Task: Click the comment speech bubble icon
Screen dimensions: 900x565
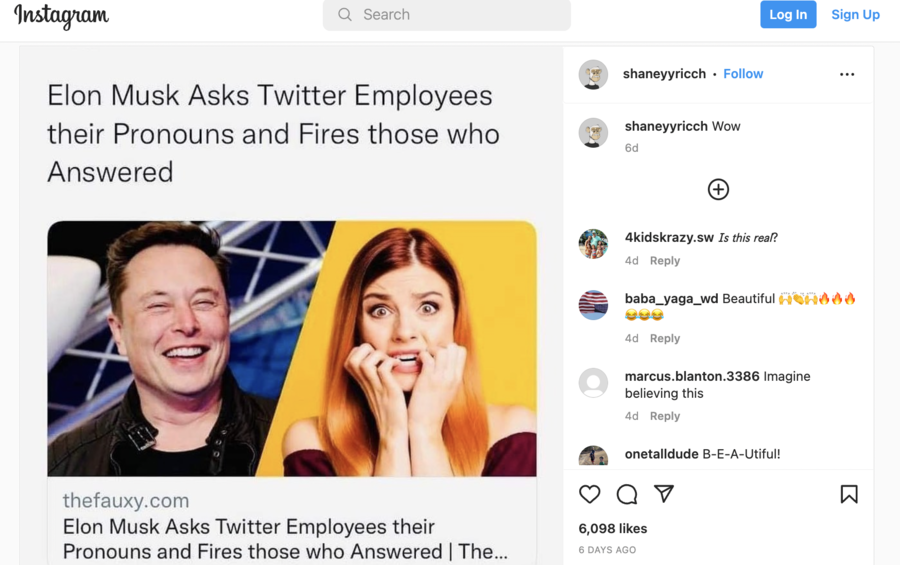Action: (627, 494)
